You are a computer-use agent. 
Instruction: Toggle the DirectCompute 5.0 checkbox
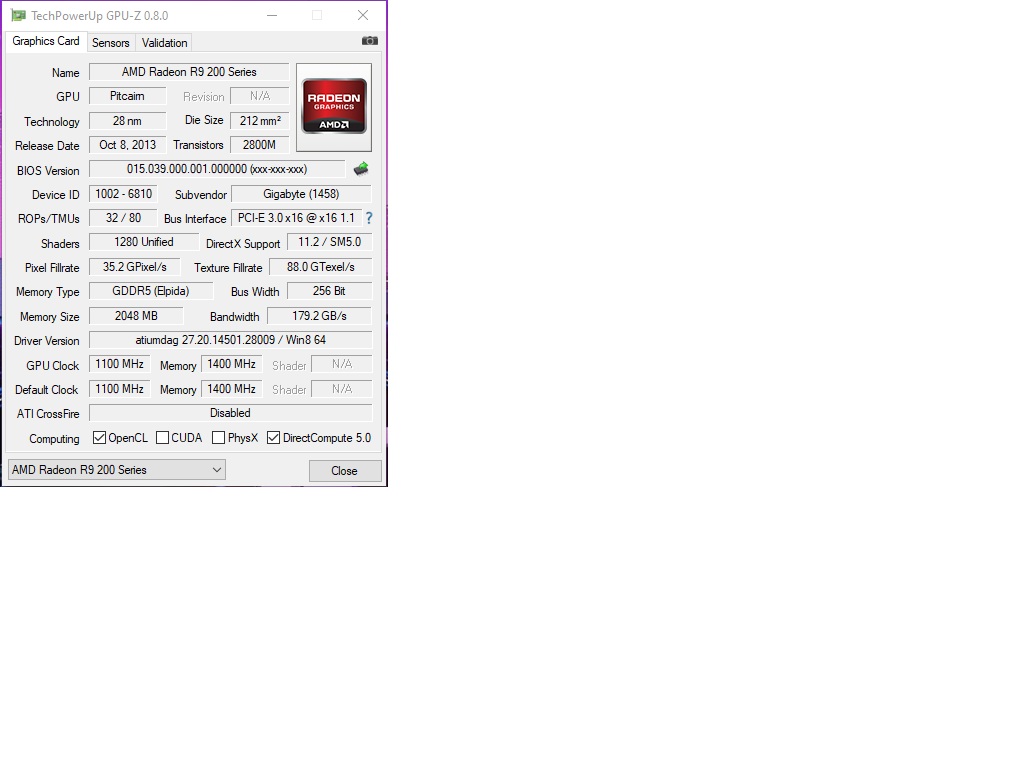[274, 438]
